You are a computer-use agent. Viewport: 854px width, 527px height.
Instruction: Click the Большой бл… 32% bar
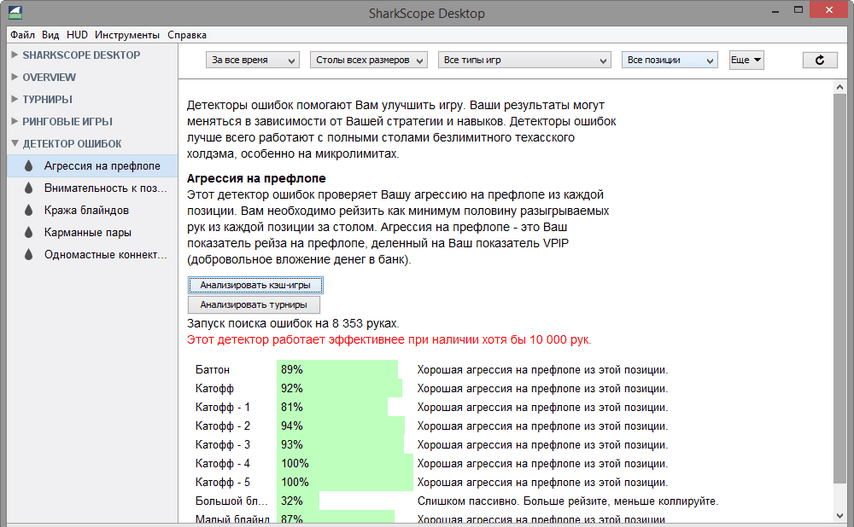pos(298,501)
